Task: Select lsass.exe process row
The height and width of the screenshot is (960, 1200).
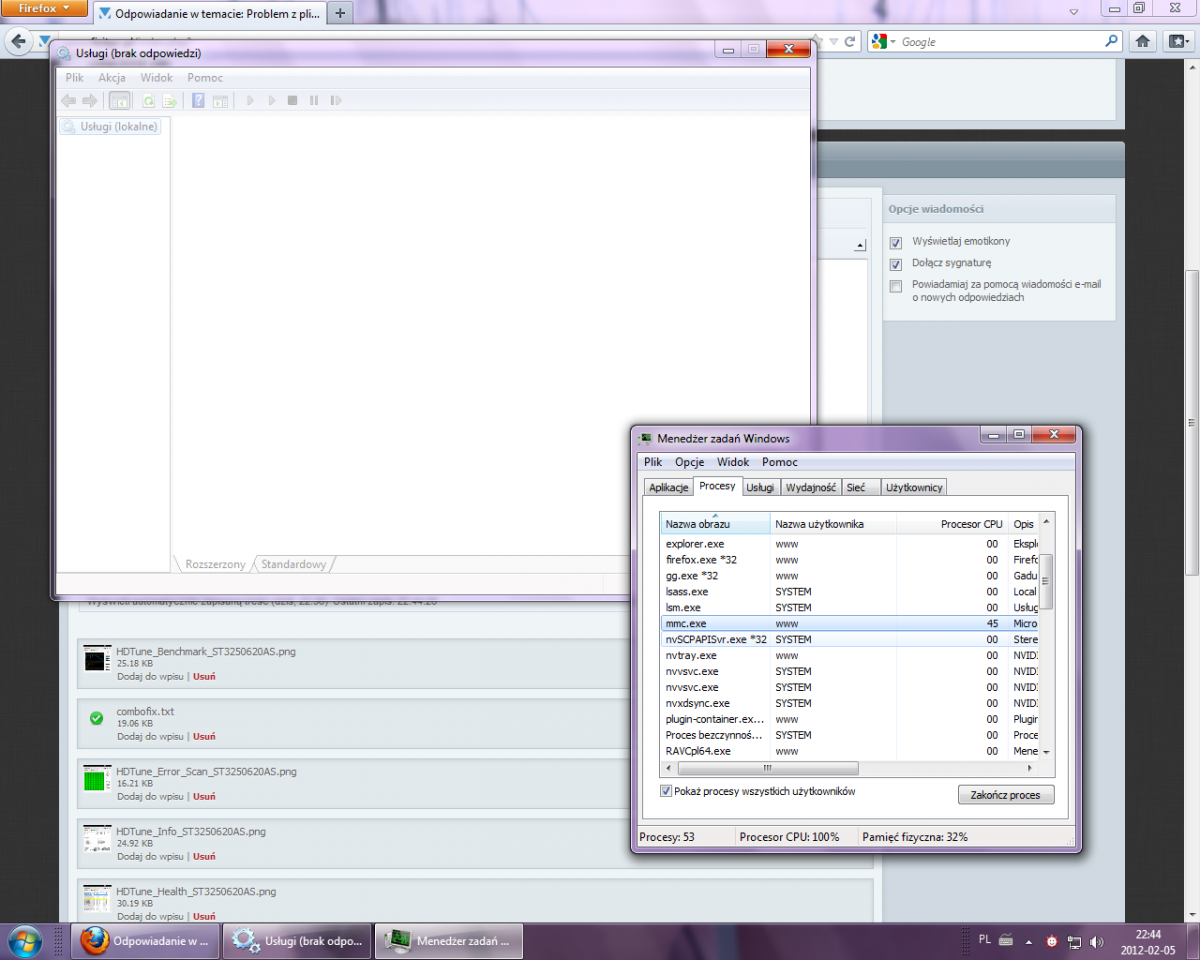Action: click(x=850, y=591)
